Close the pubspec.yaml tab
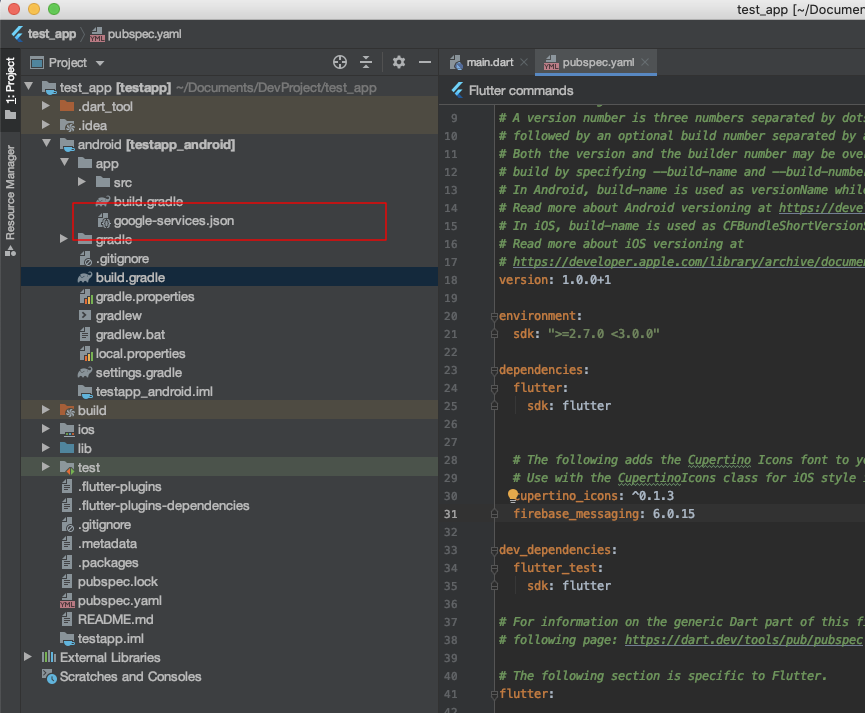The width and height of the screenshot is (865, 713). [644, 62]
